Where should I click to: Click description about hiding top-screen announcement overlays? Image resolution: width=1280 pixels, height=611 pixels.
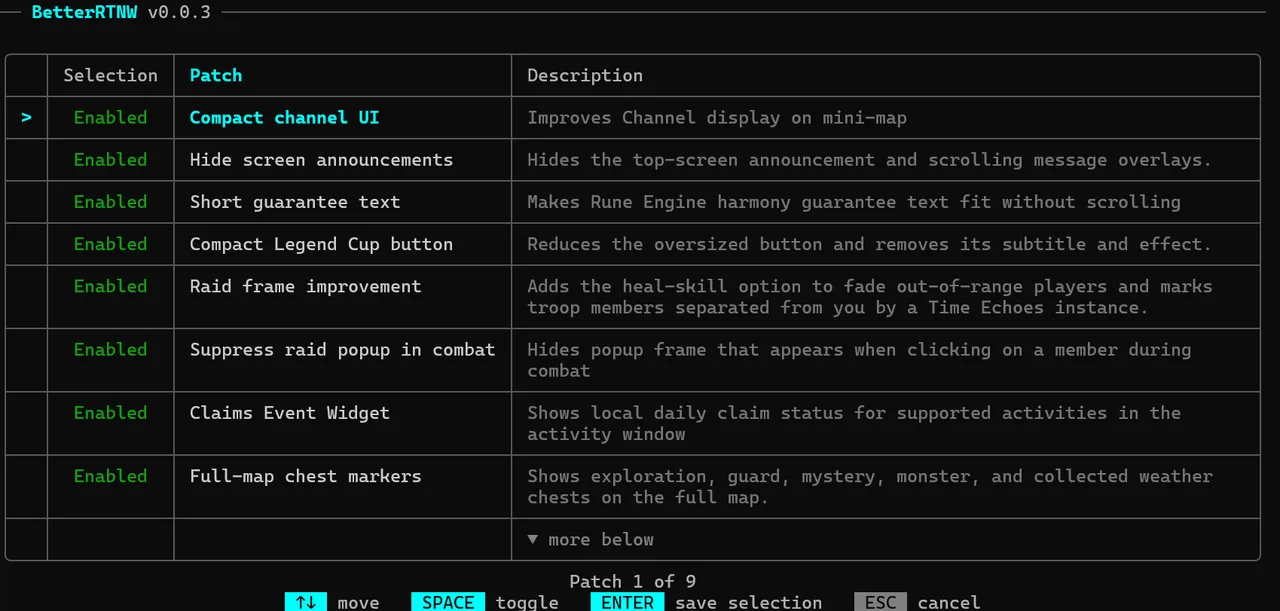coord(869,159)
